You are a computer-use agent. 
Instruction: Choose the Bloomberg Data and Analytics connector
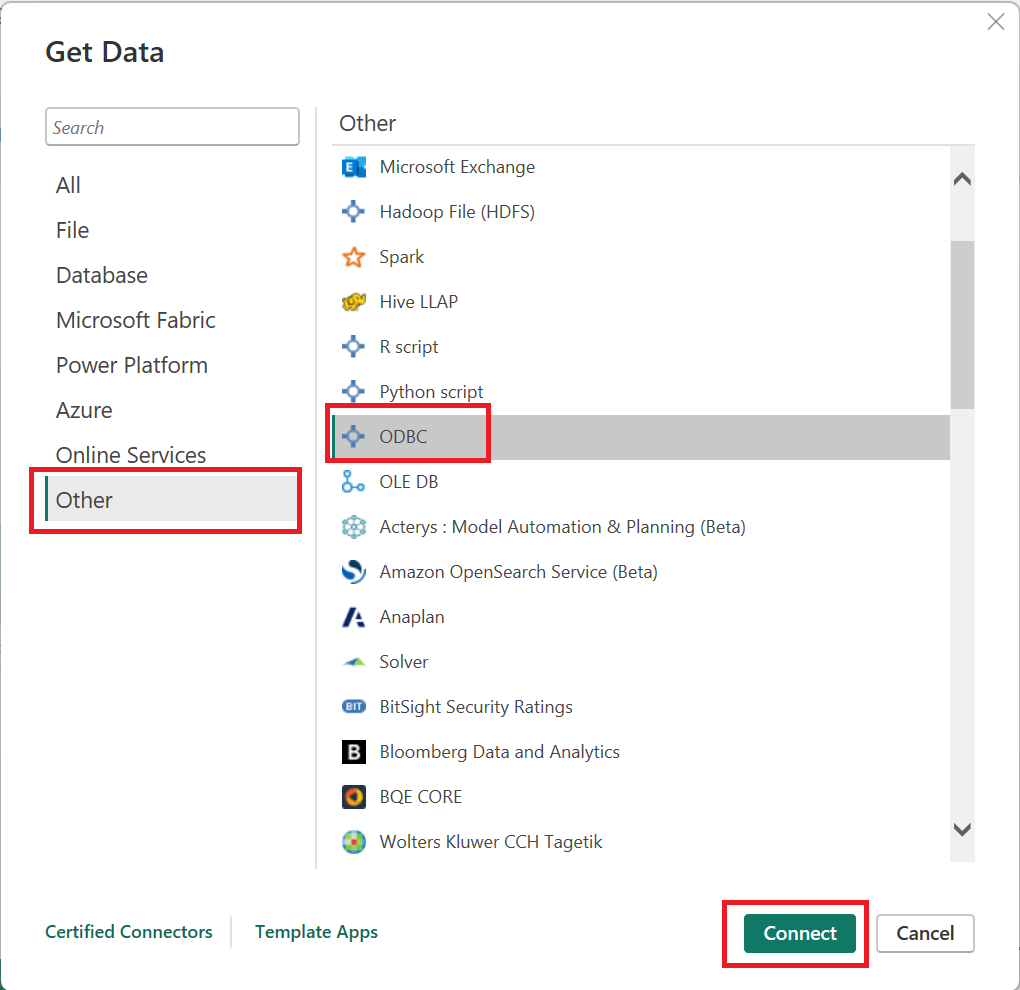(499, 751)
